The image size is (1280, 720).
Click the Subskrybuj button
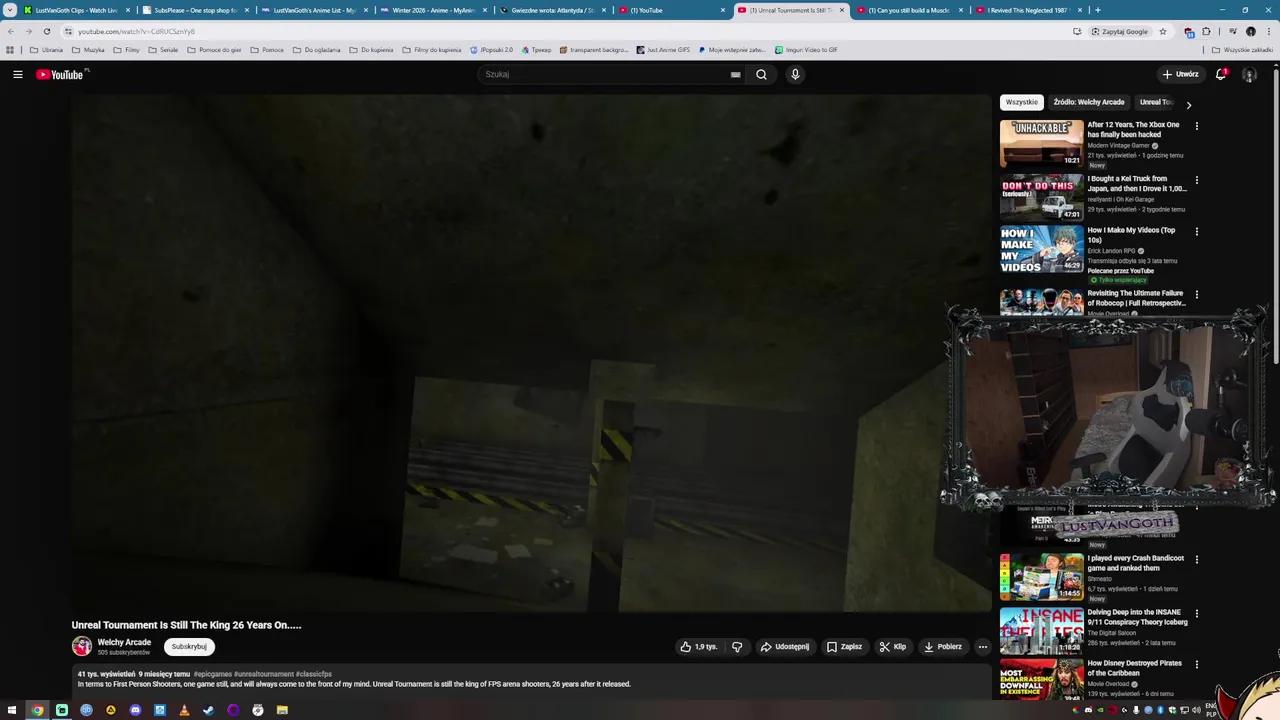189,646
